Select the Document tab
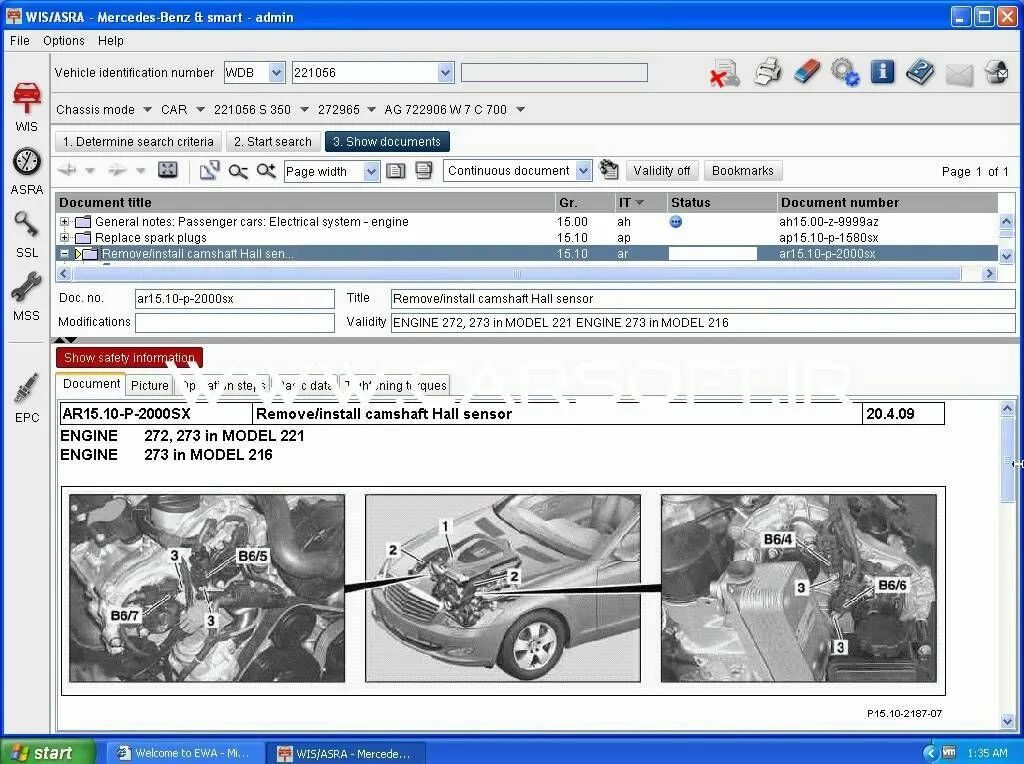 (x=91, y=384)
